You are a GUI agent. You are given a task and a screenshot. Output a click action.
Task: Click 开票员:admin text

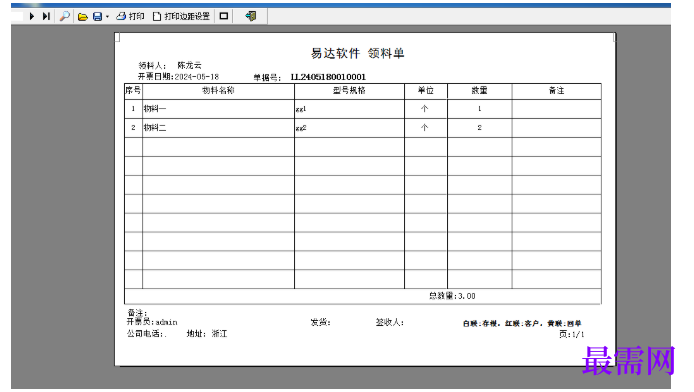click(x=152, y=322)
